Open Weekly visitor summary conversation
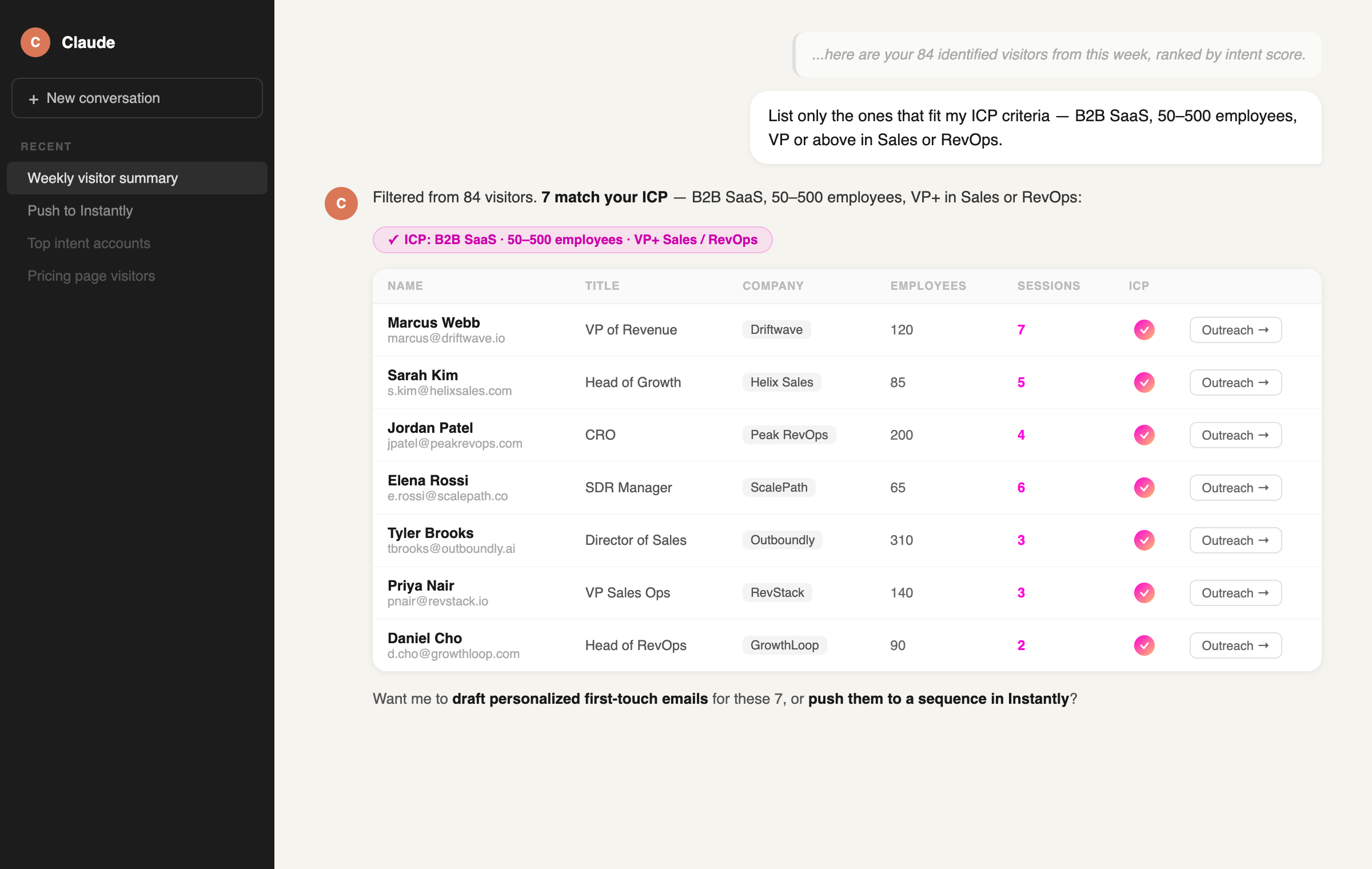The height and width of the screenshot is (869, 1372). (x=137, y=178)
